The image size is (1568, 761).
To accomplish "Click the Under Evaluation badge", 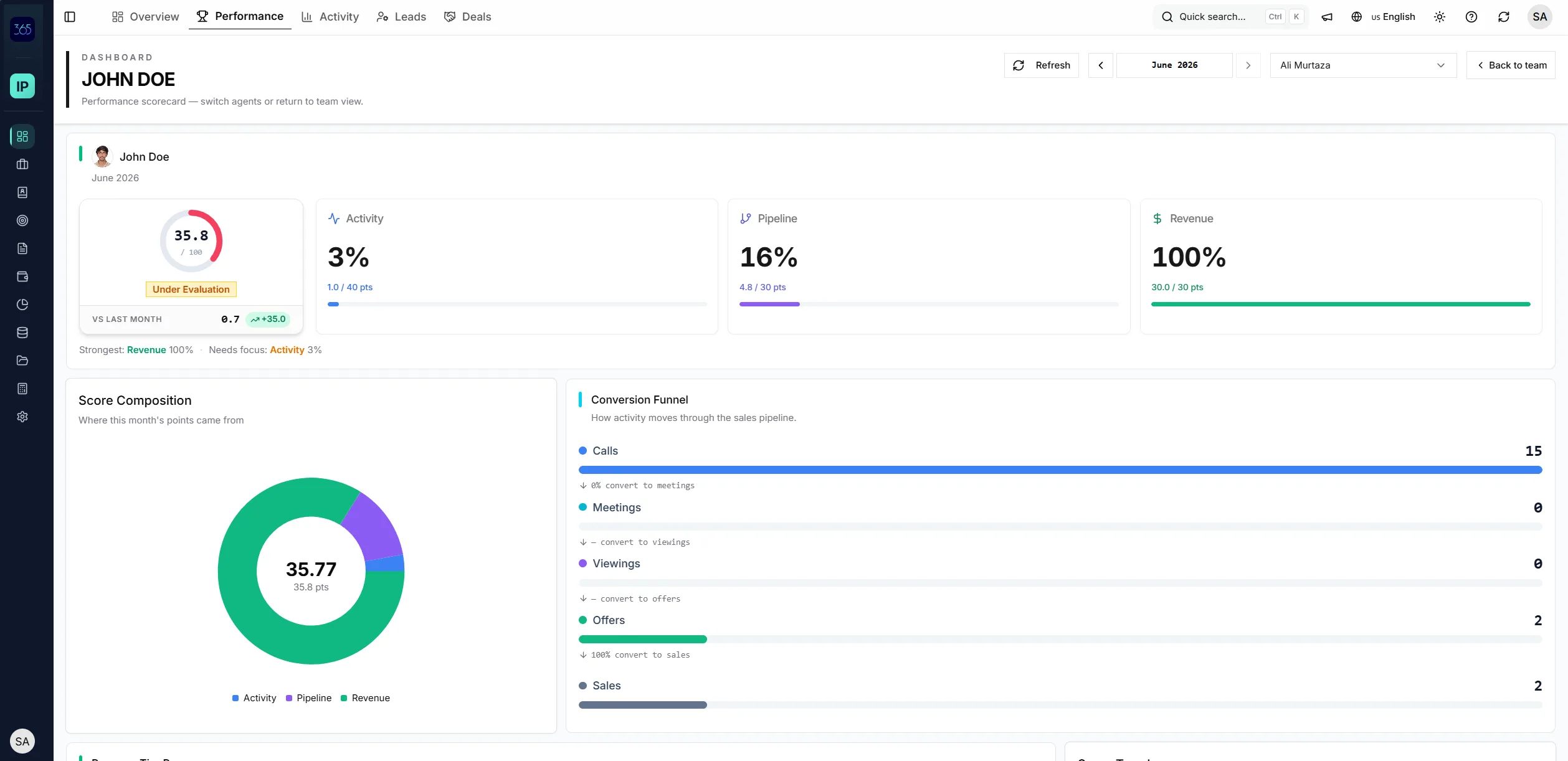I will click(x=191, y=290).
